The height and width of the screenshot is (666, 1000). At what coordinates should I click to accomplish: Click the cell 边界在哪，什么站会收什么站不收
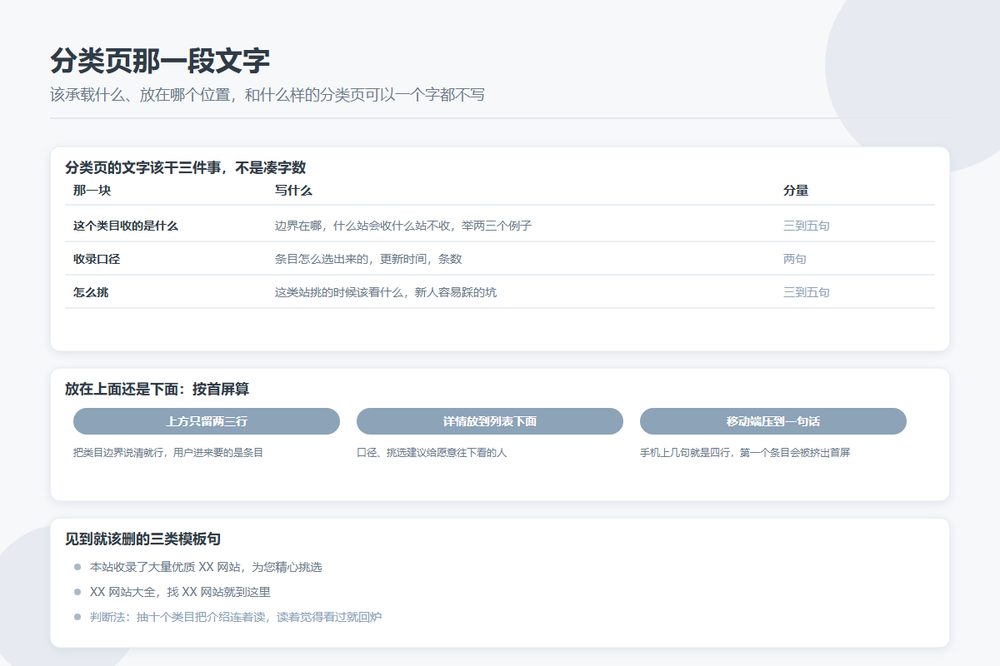pos(403,226)
